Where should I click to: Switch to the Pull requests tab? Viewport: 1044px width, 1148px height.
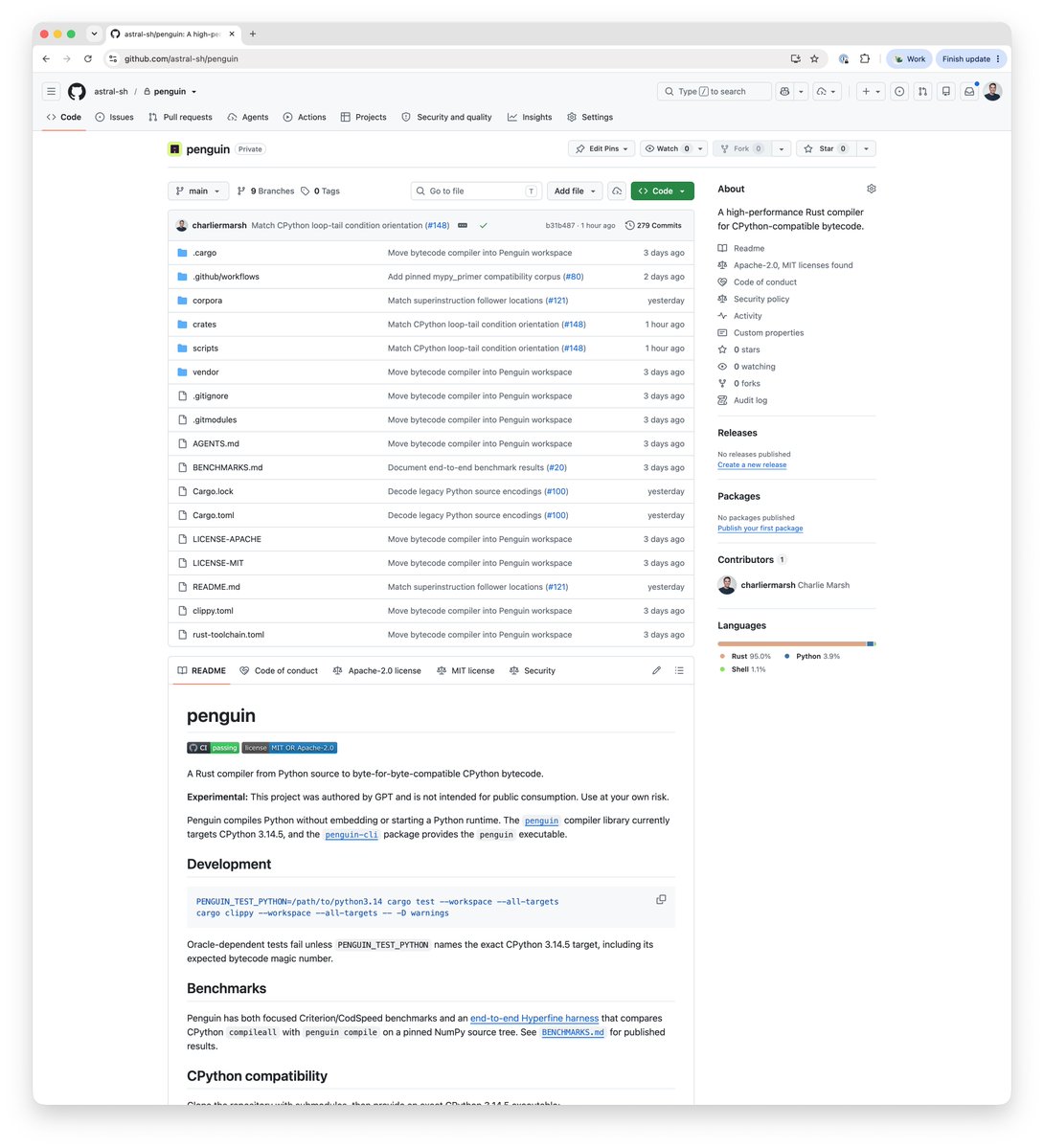[180, 117]
